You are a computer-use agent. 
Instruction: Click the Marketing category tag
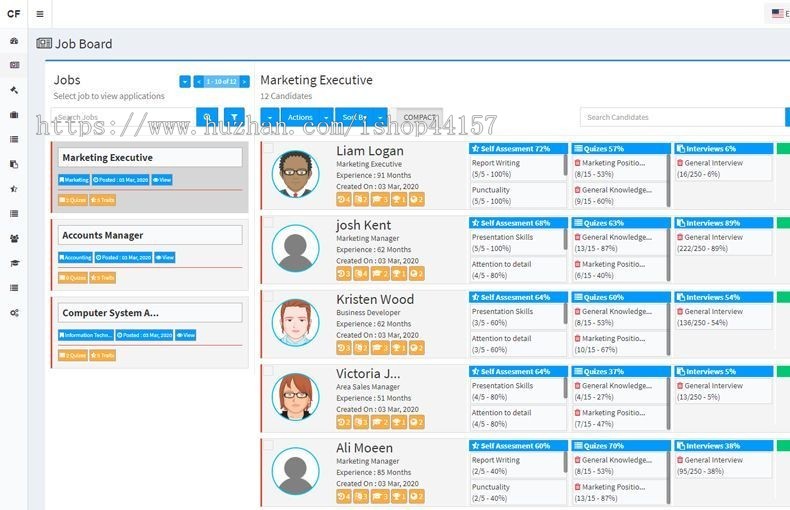(x=74, y=179)
